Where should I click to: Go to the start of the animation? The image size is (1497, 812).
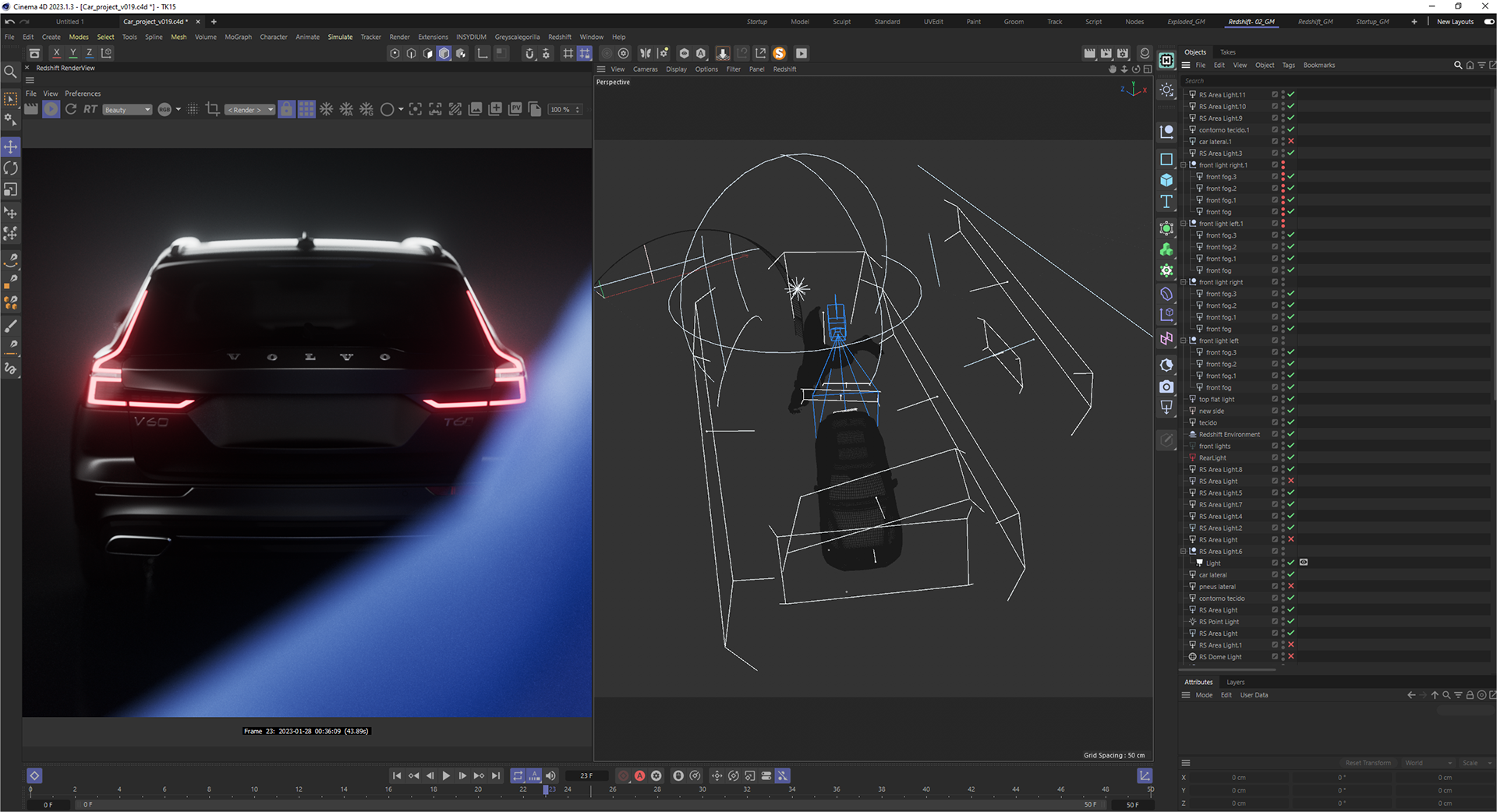coord(397,775)
